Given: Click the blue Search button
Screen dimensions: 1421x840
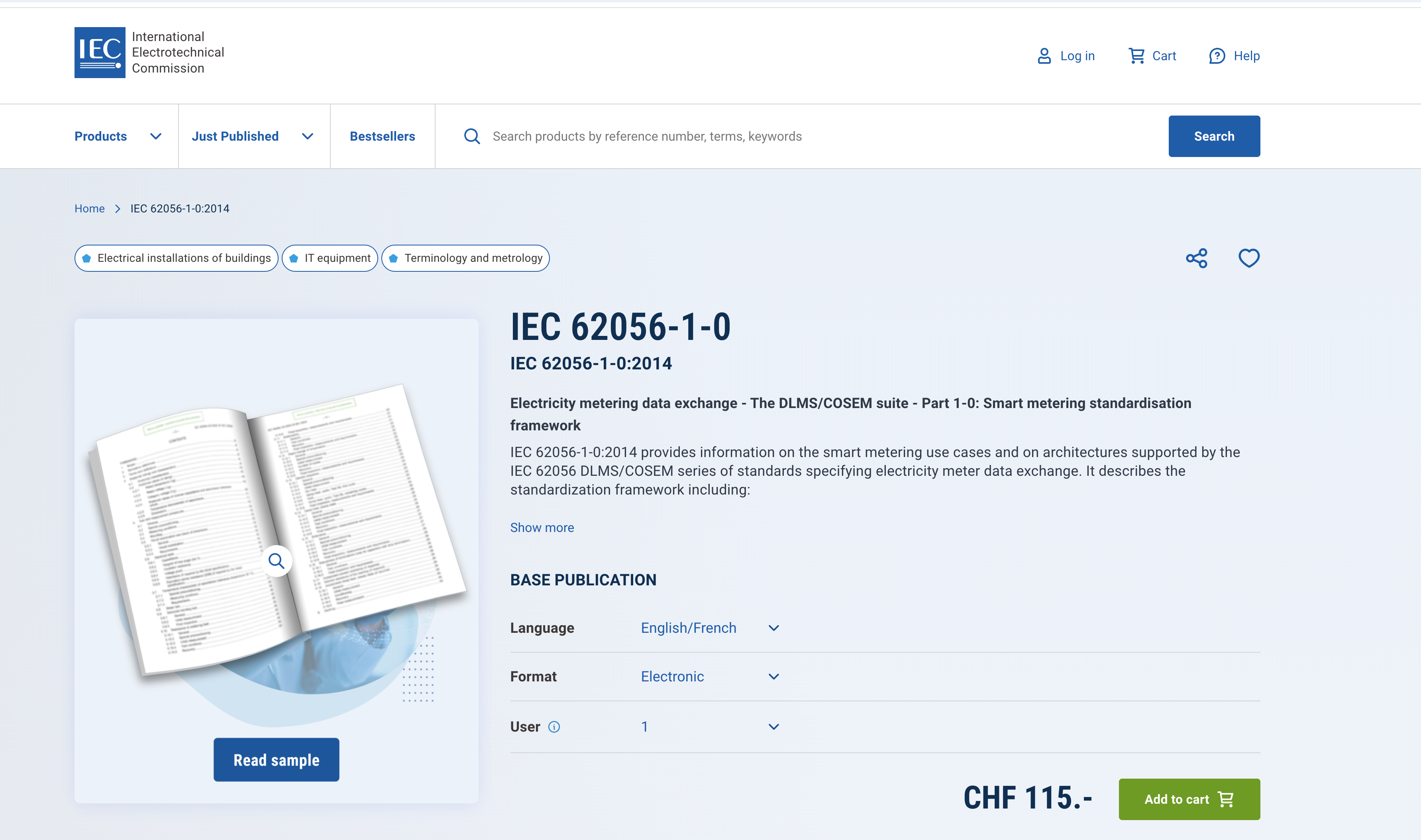Looking at the screenshot, I should click(1214, 136).
